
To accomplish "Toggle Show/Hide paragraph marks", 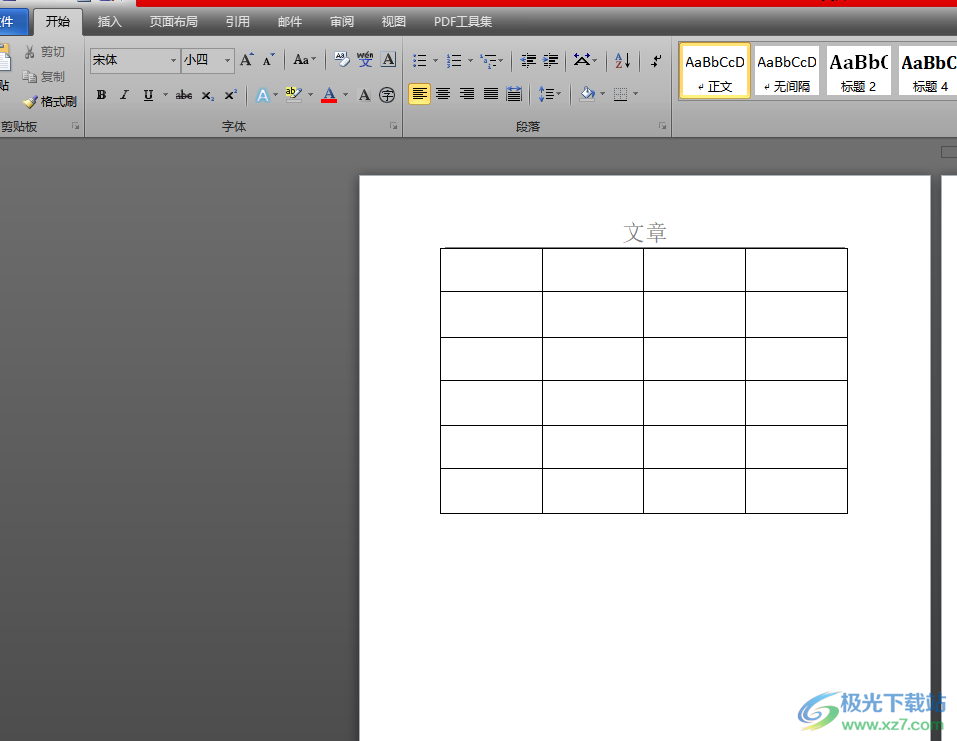I will [656, 60].
